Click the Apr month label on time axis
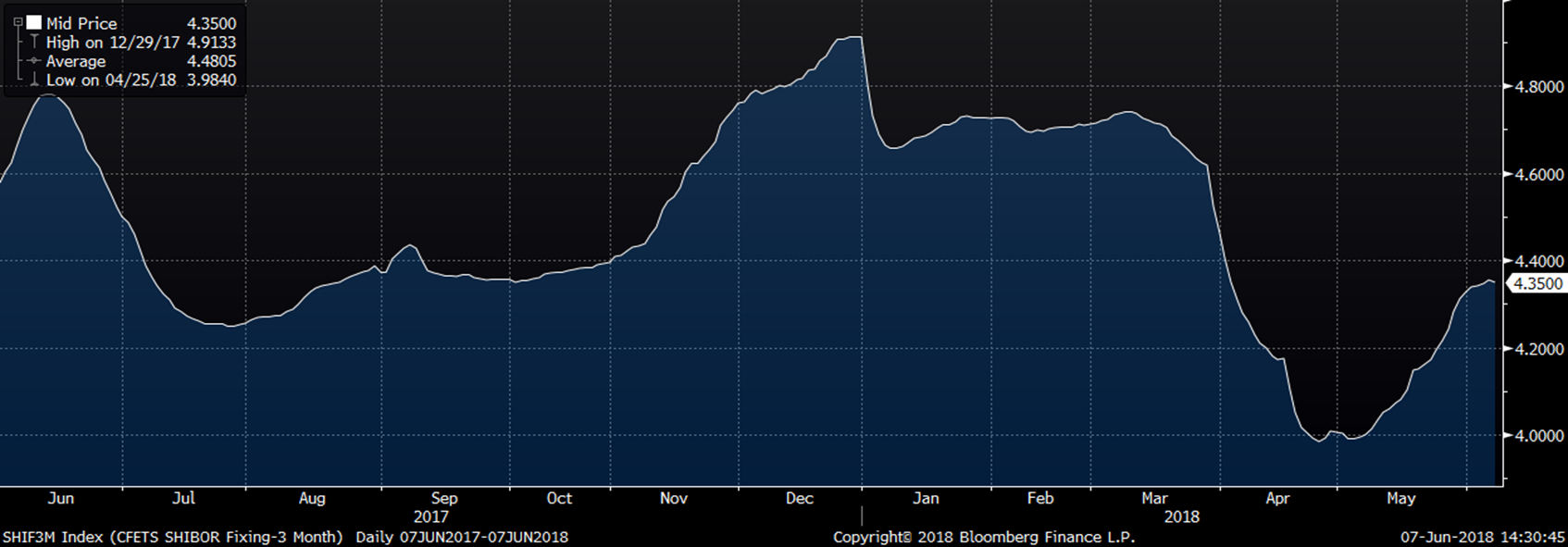1568x547 pixels. [x=1277, y=498]
